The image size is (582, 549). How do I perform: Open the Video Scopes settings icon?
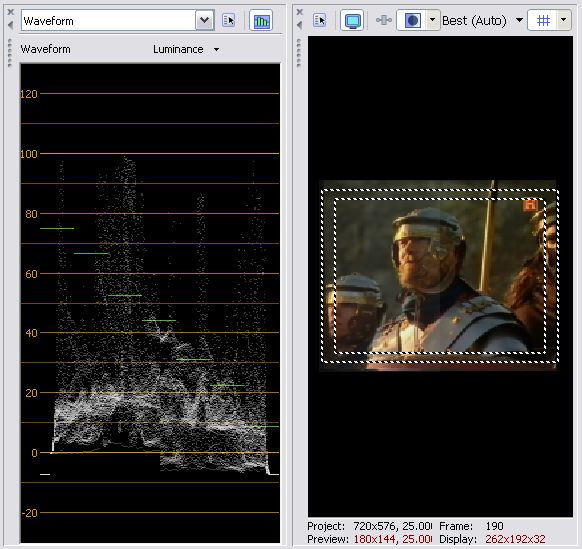click(x=229, y=20)
